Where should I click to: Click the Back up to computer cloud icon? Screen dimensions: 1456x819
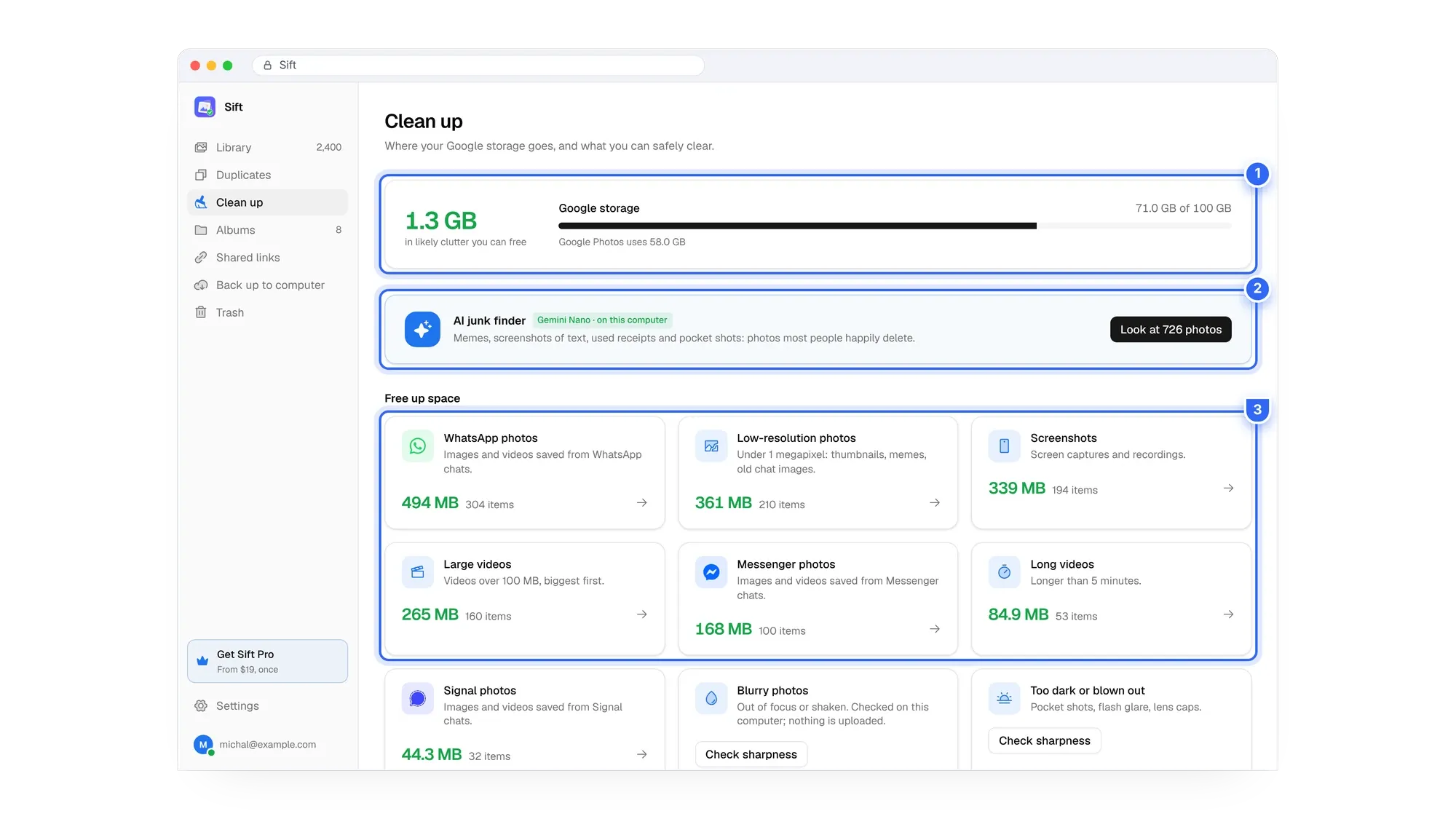[201, 285]
